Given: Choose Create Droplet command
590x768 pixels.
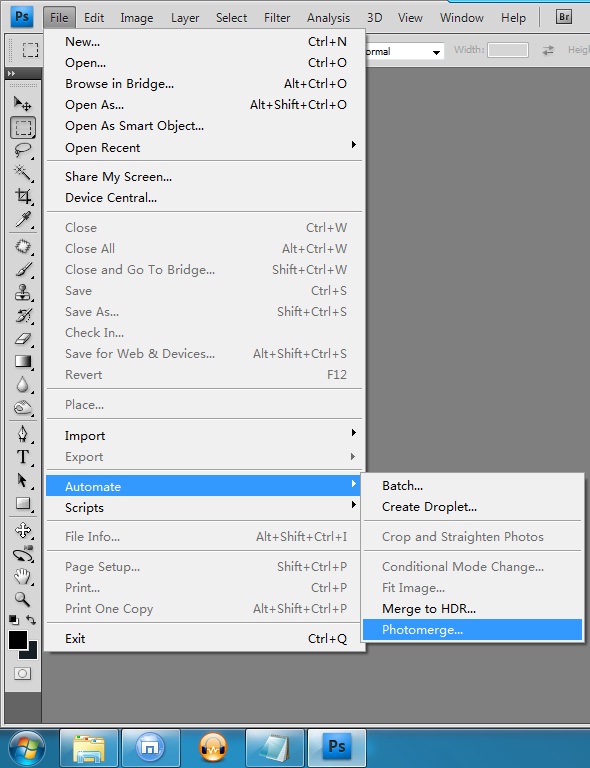Looking at the screenshot, I should 472,506.
